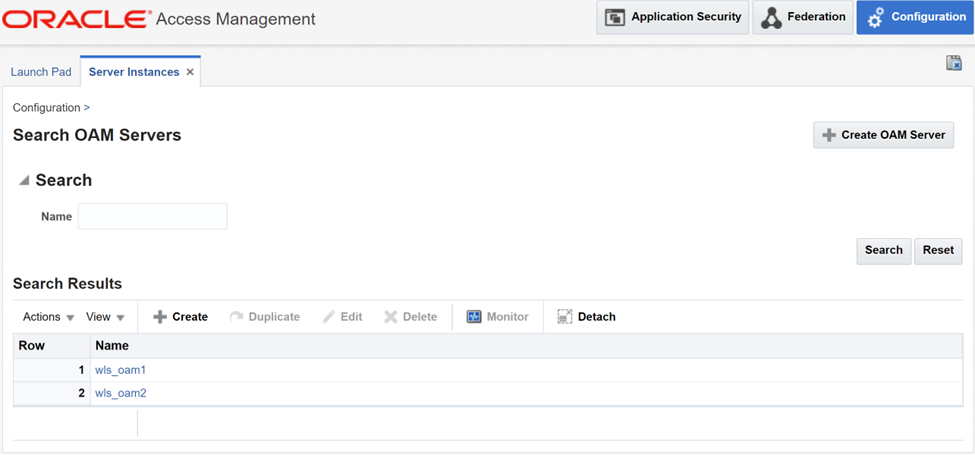Click the Monitor toolbar icon
This screenshot has width=975, height=455.
475,317
